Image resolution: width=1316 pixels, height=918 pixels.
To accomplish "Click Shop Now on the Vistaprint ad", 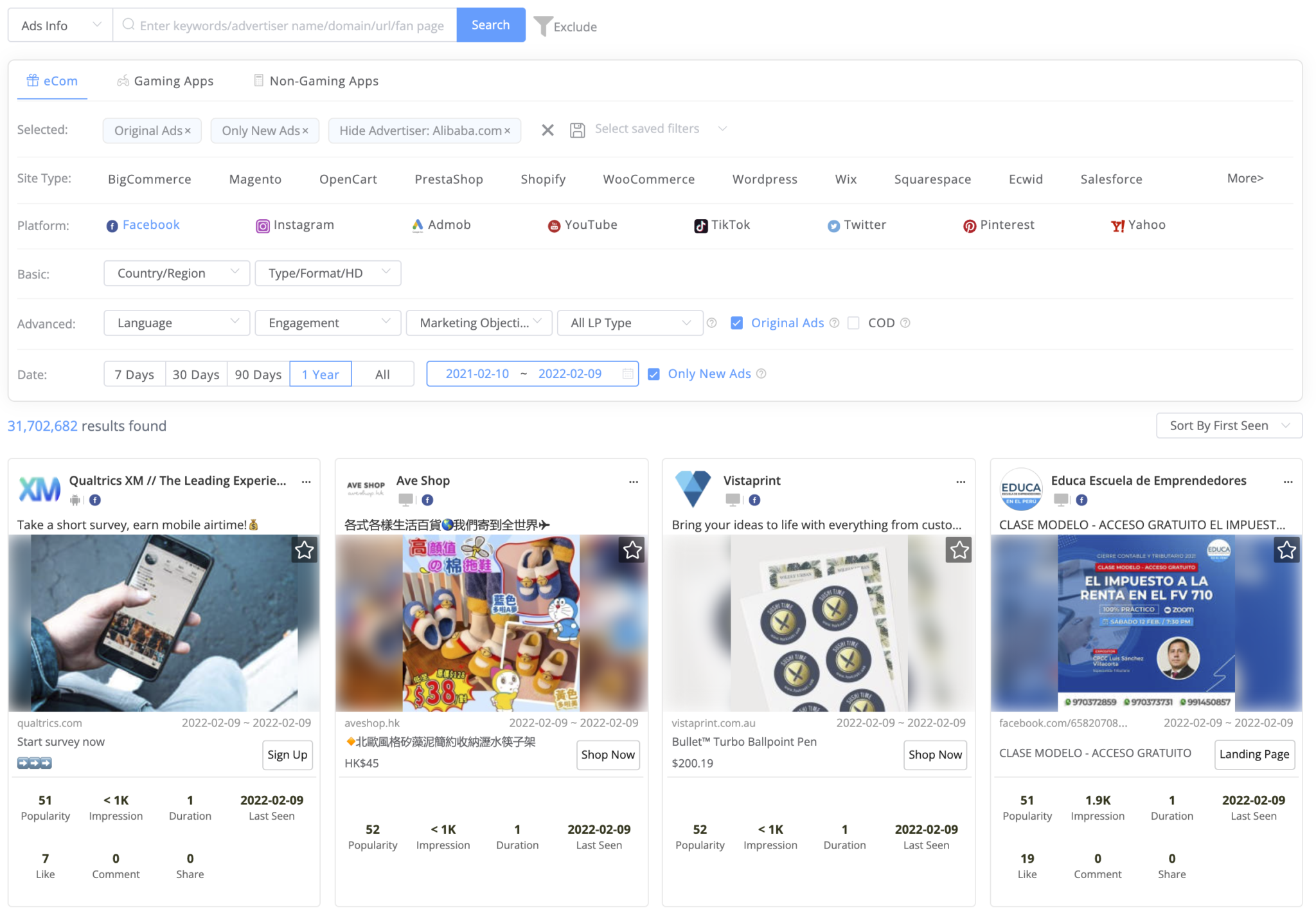I will click(x=935, y=755).
